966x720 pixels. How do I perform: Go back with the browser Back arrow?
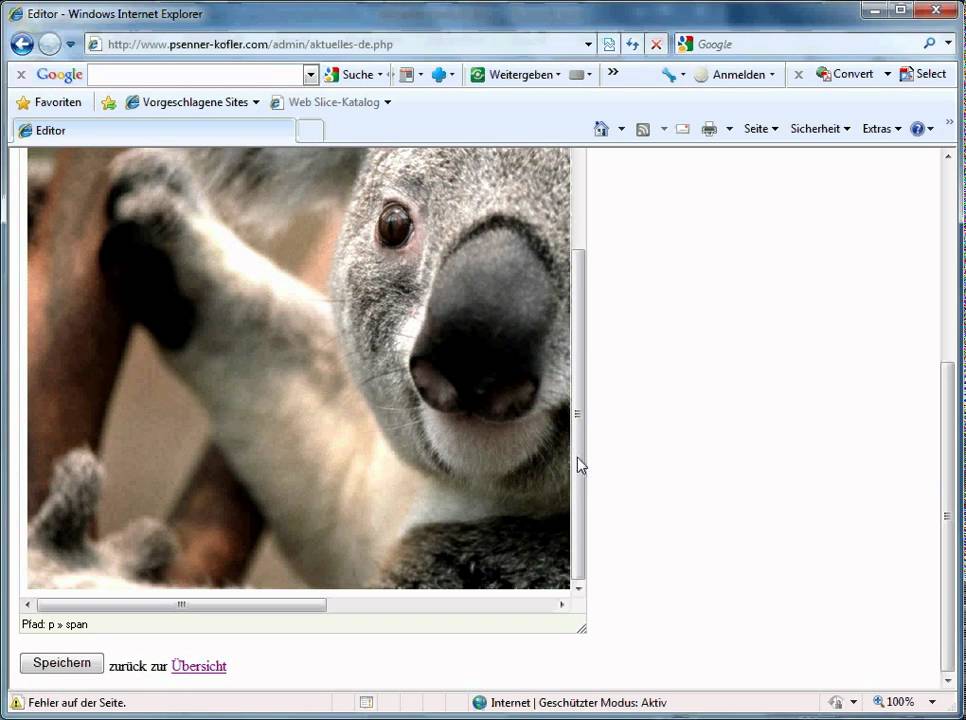click(22, 44)
